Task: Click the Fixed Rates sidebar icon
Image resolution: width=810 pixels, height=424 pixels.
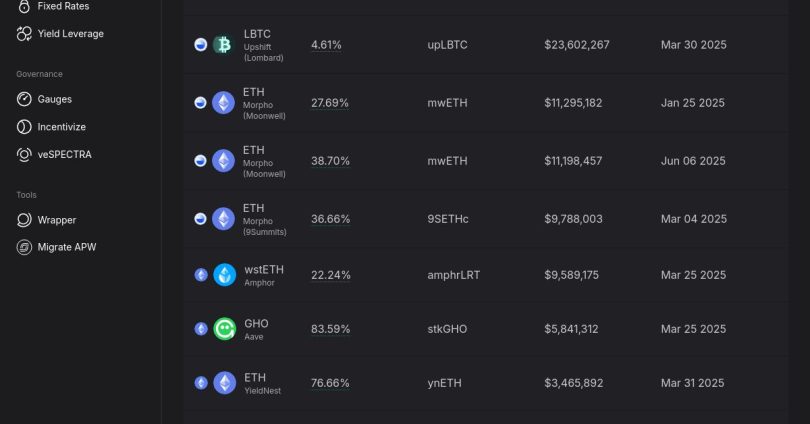Action: 25,6
